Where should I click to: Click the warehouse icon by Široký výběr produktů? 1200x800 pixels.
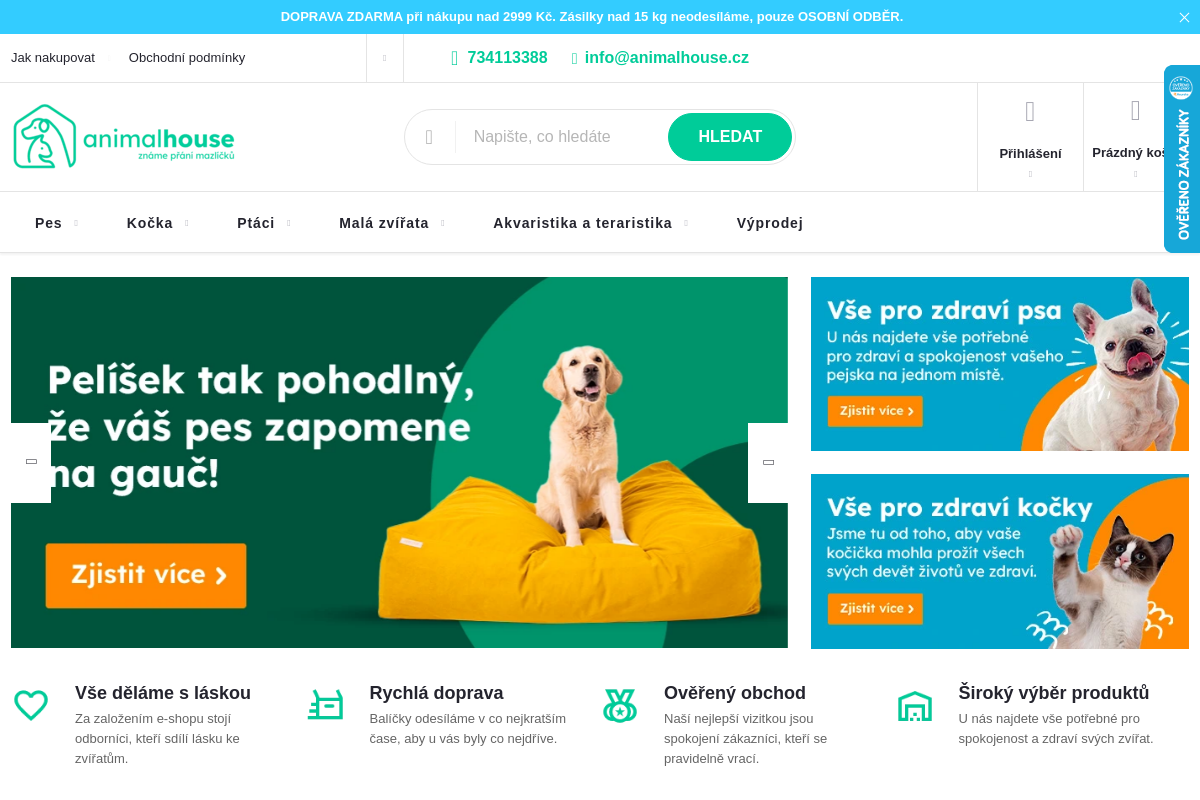[915, 705]
